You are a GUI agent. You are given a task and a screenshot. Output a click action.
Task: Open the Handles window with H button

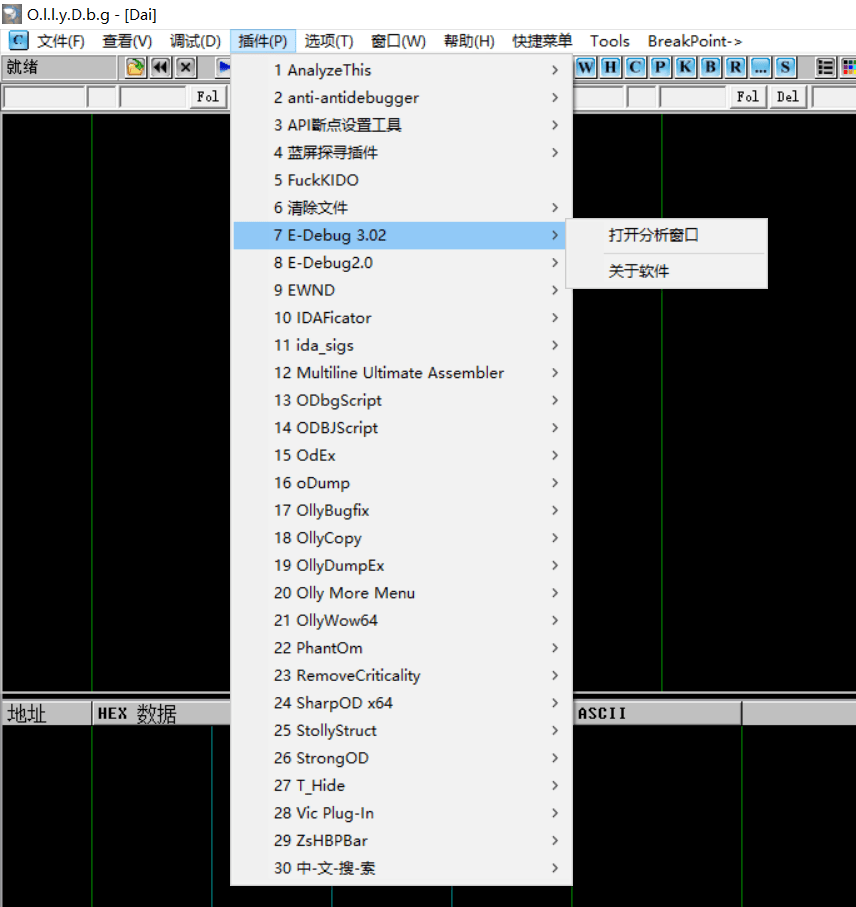pyautogui.click(x=610, y=68)
